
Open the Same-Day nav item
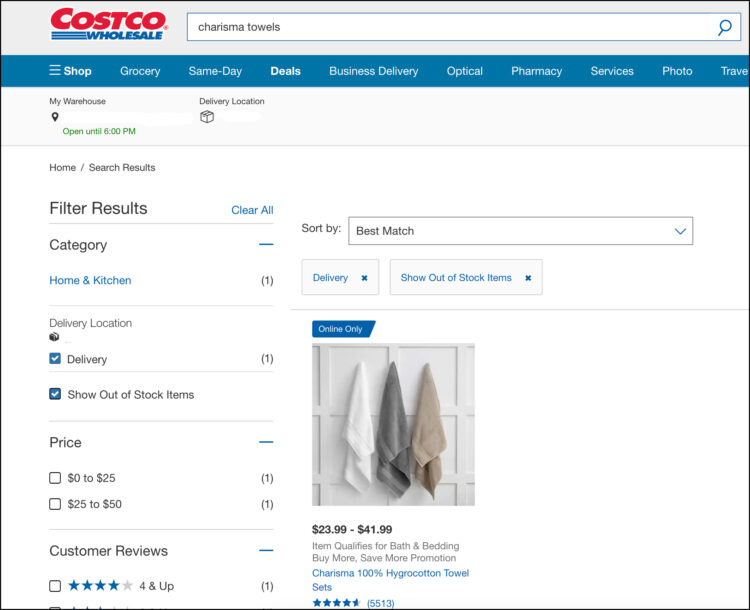[x=215, y=71]
